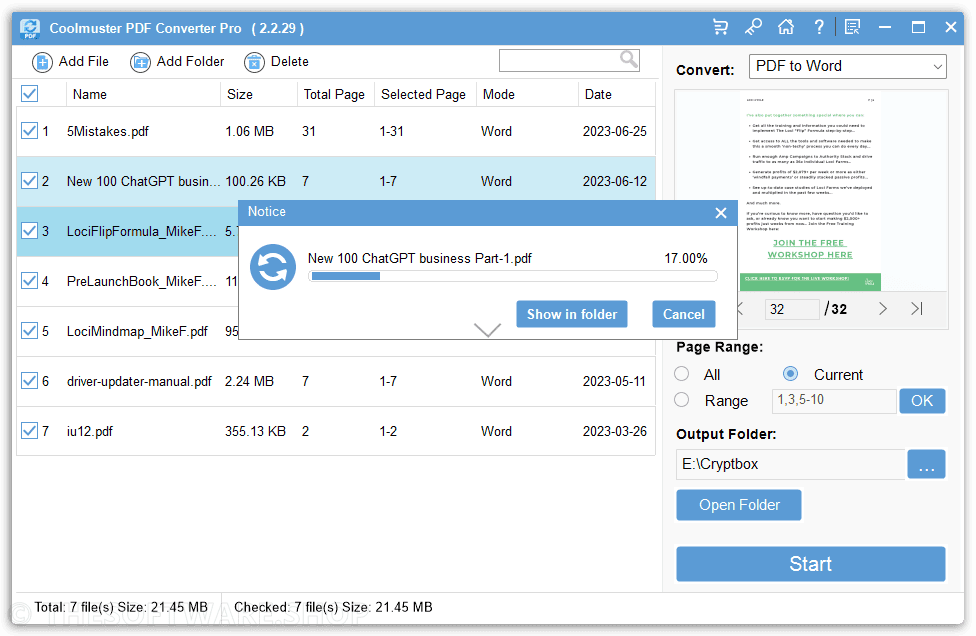Uncheck the New 100 ChatGPT file checkbox
The height and width of the screenshot is (636, 976).
click(29, 180)
